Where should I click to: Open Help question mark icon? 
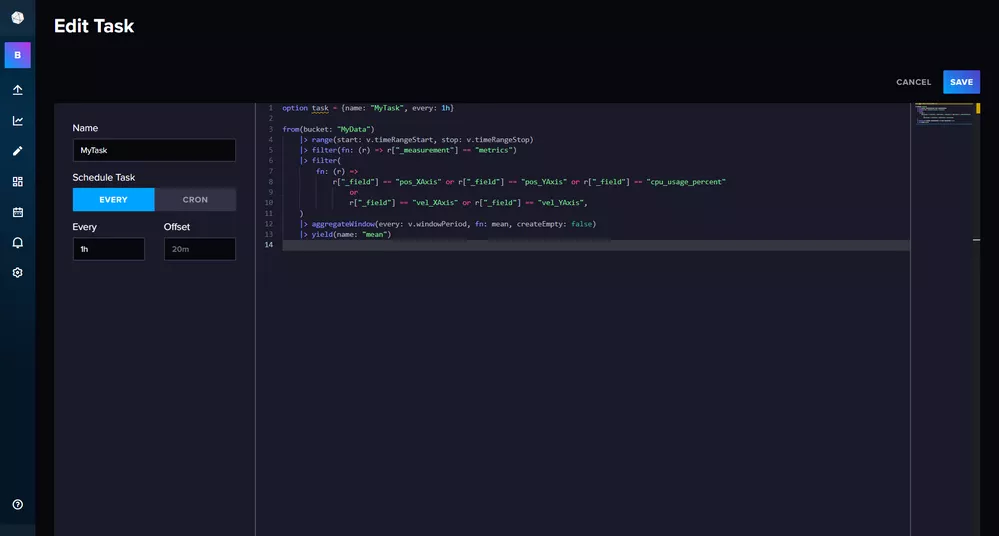point(17,505)
